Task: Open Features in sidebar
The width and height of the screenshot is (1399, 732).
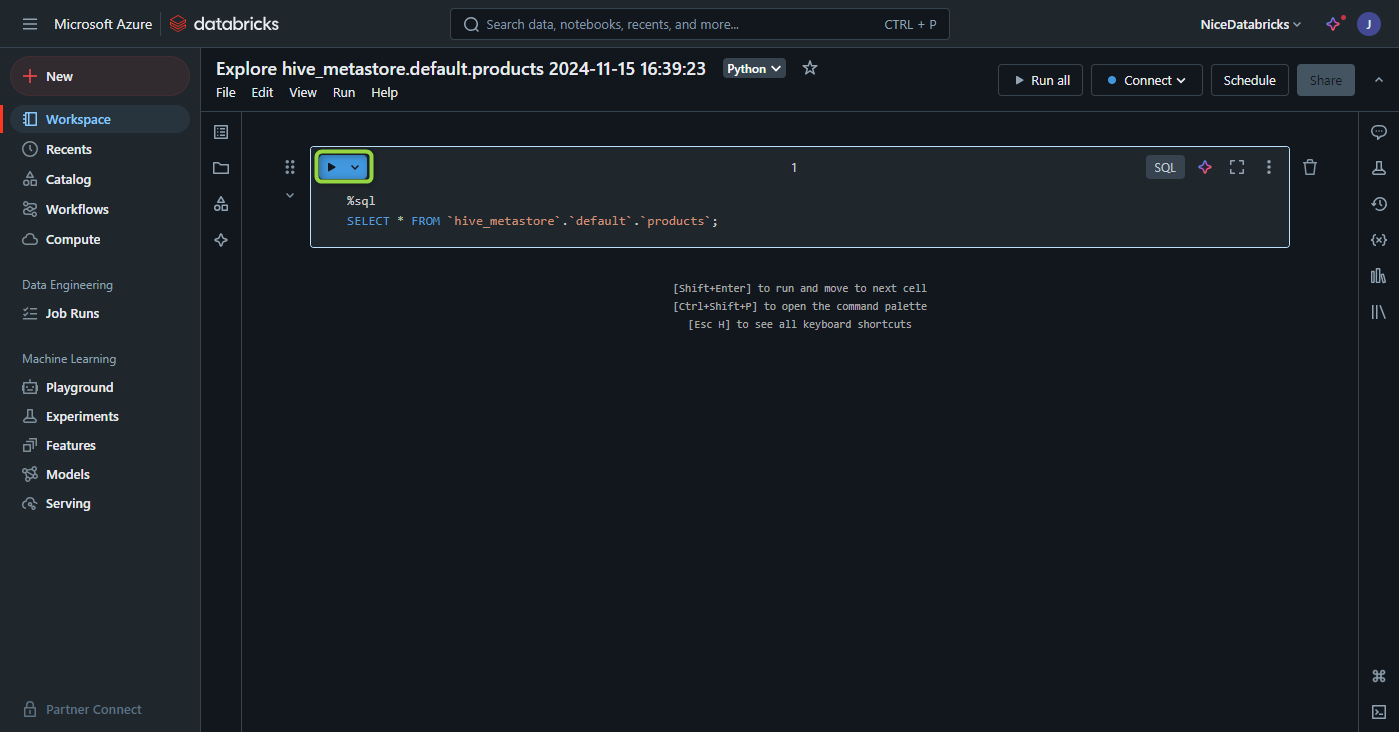Action: [100, 445]
